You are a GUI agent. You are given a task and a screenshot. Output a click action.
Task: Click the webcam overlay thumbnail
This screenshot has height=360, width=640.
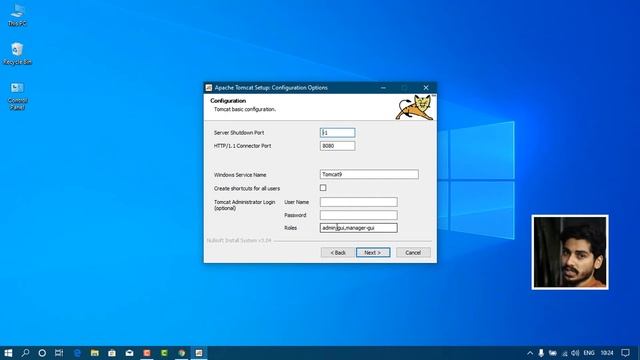point(570,252)
